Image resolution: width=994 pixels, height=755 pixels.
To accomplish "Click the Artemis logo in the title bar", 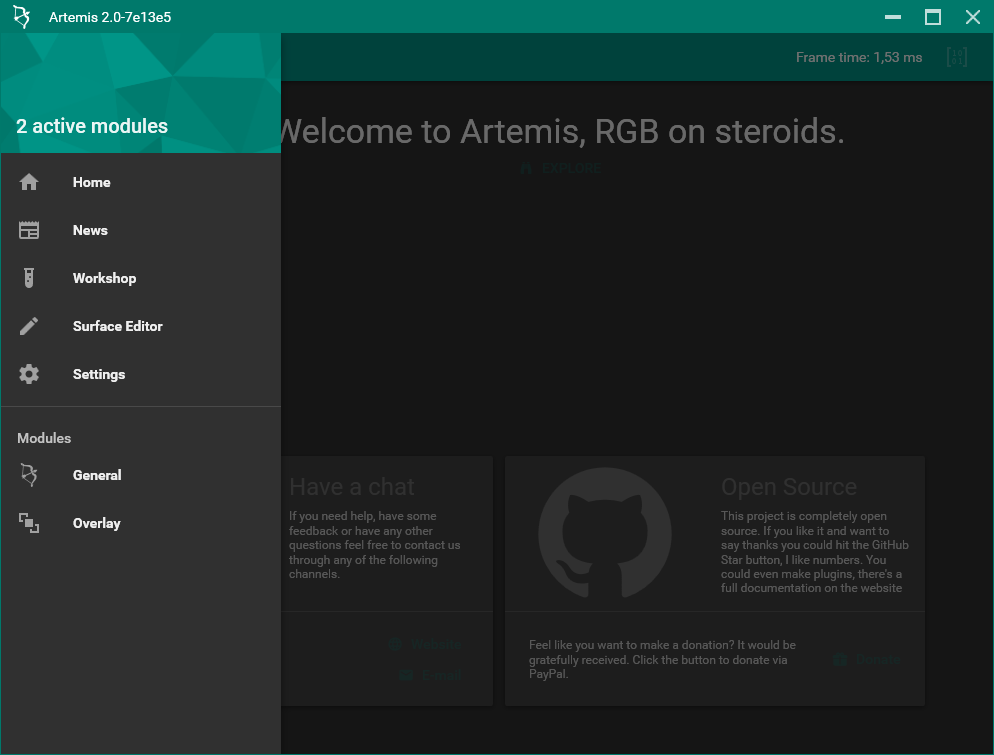I will [x=22, y=17].
